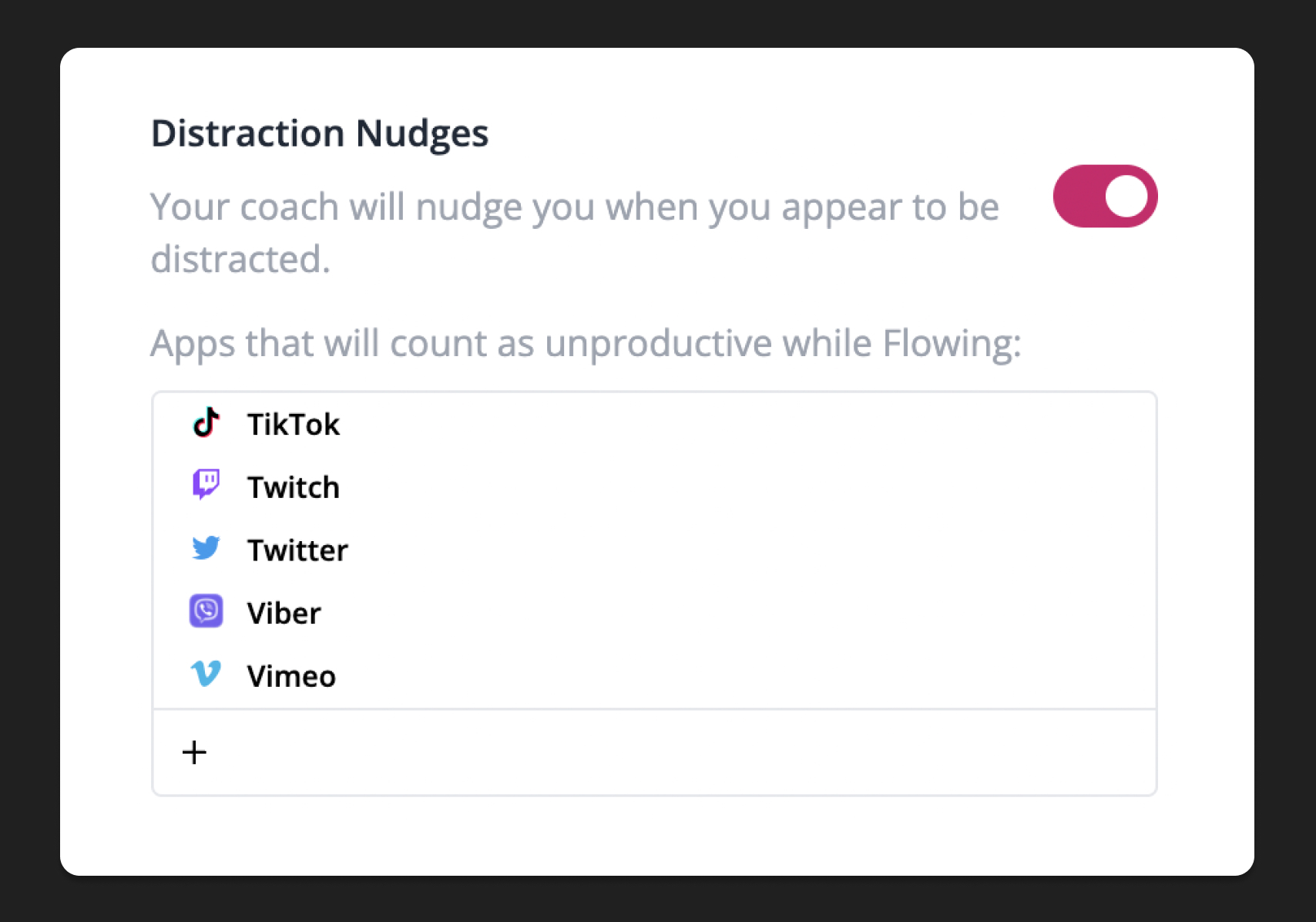The height and width of the screenshot is (922, 1316).
Task: Click the Distraction Nudges heading
Action: [x=320, y=133]
